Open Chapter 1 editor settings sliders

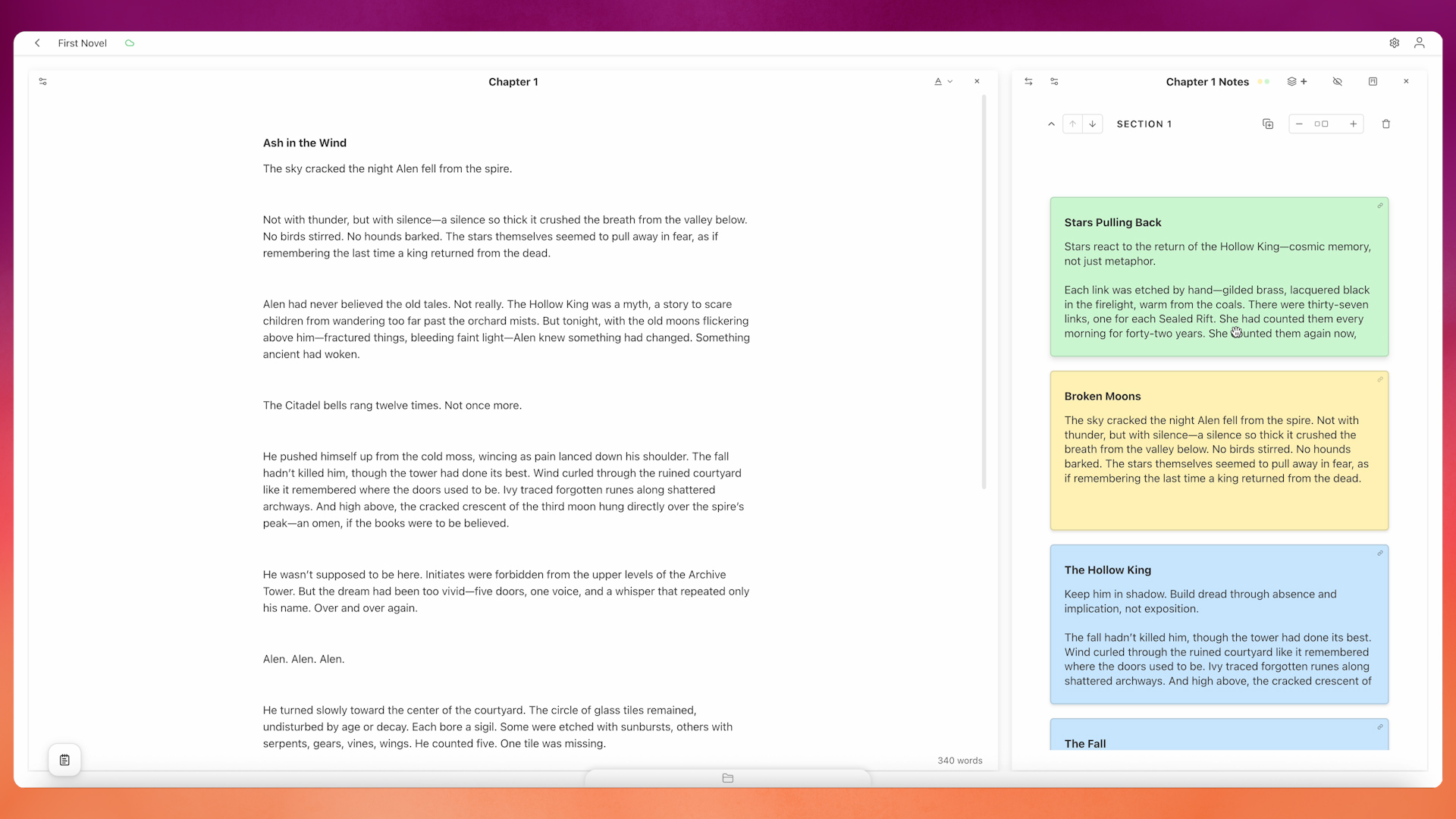click(43, 82)
